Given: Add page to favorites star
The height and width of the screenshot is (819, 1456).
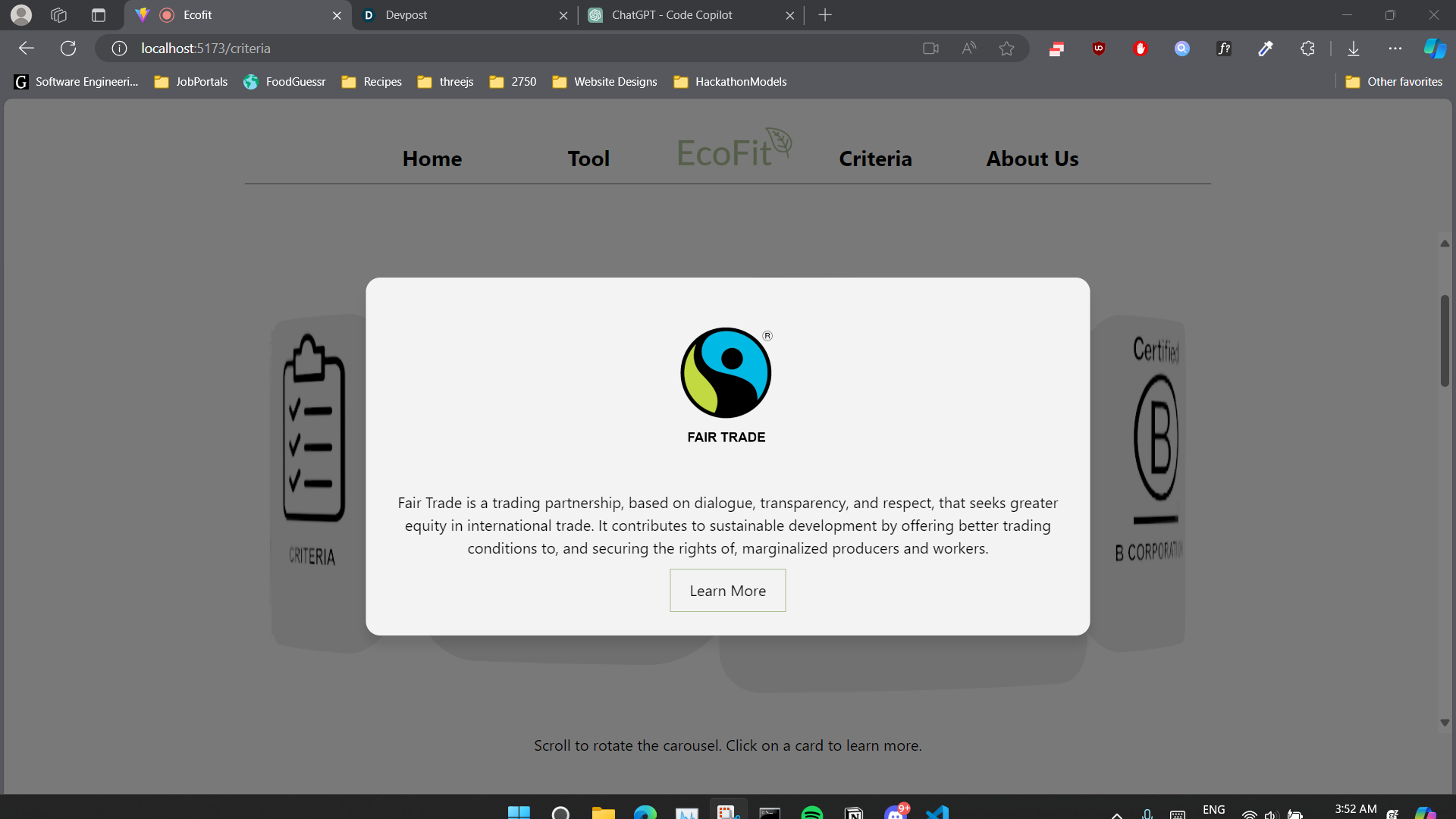Looking at the screenshot, I should (1006, 49).
